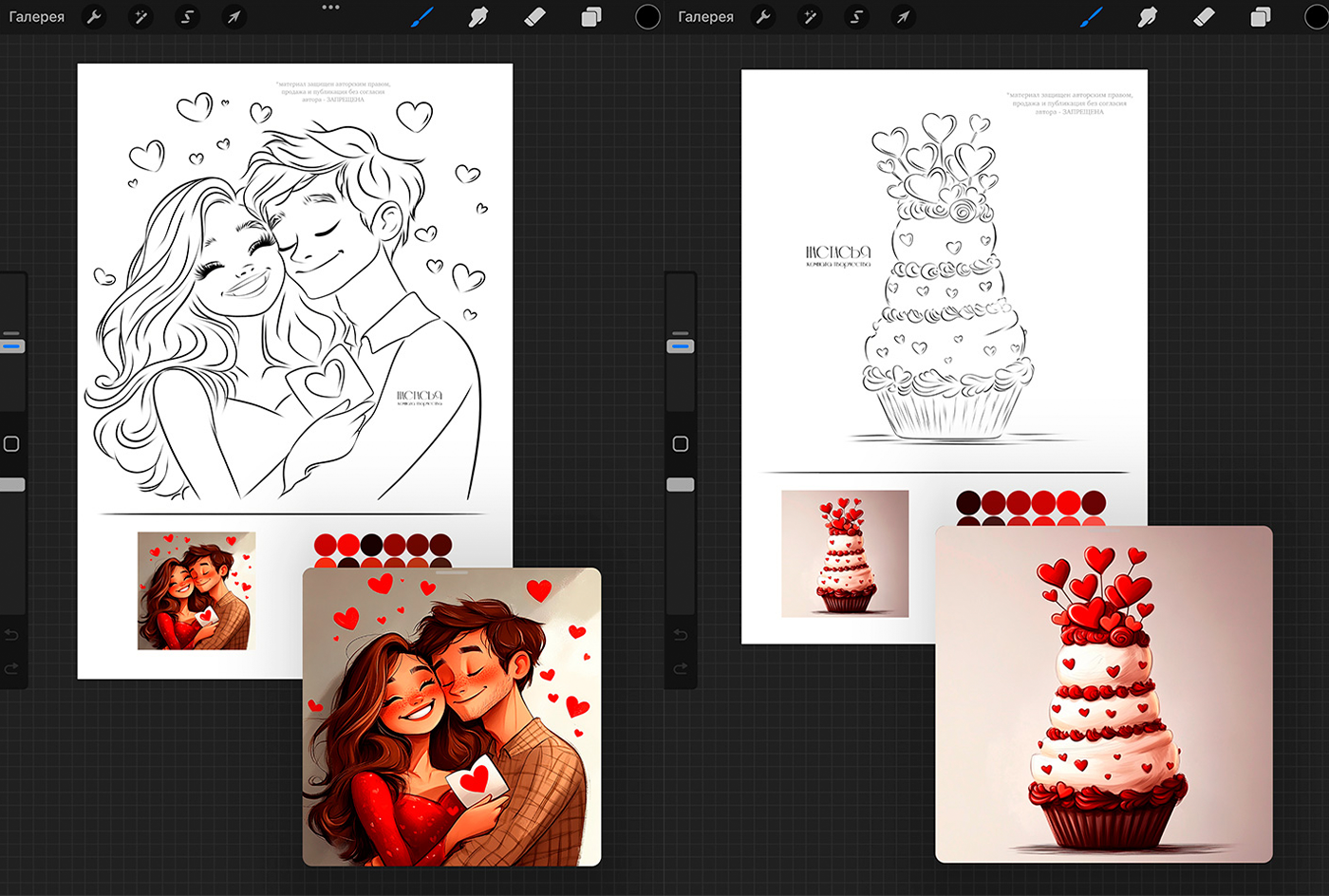The width and height of the screenshot is (1329, 896).
Task: Go to Галерея in the right window
Action: pos(705,17)
